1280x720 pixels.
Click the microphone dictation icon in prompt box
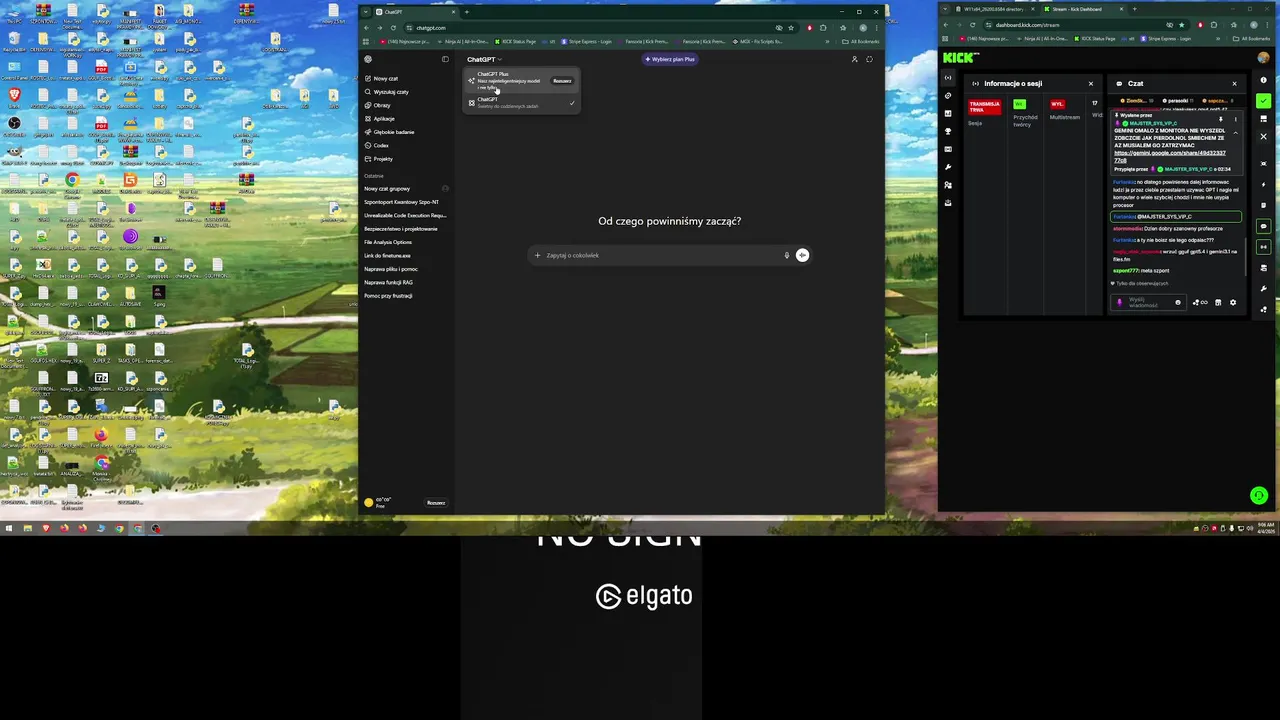pos(787,255)
